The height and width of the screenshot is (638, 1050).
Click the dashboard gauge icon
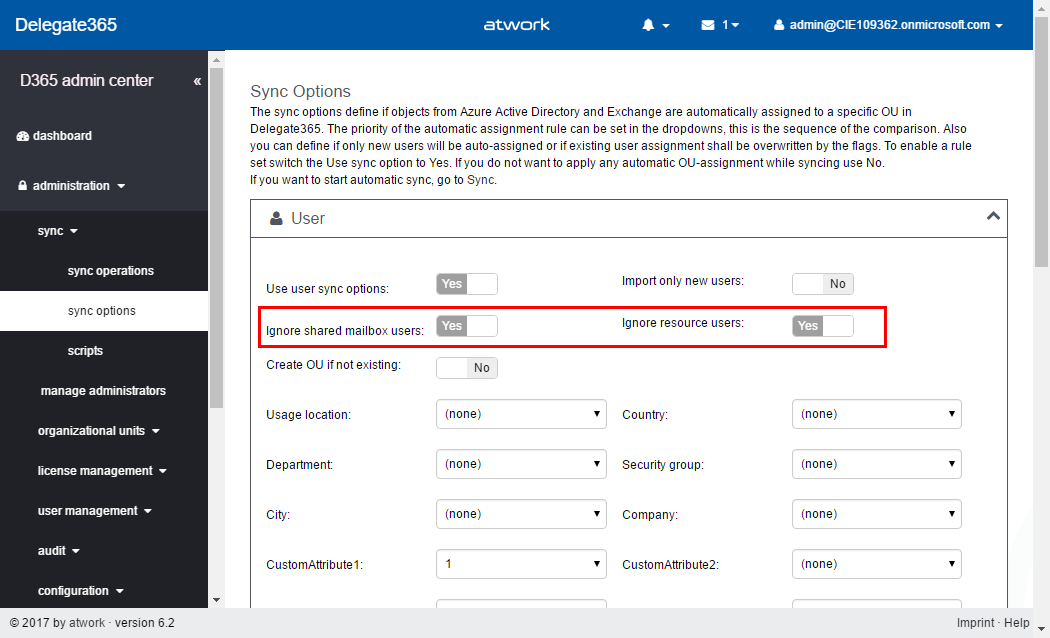23,136
